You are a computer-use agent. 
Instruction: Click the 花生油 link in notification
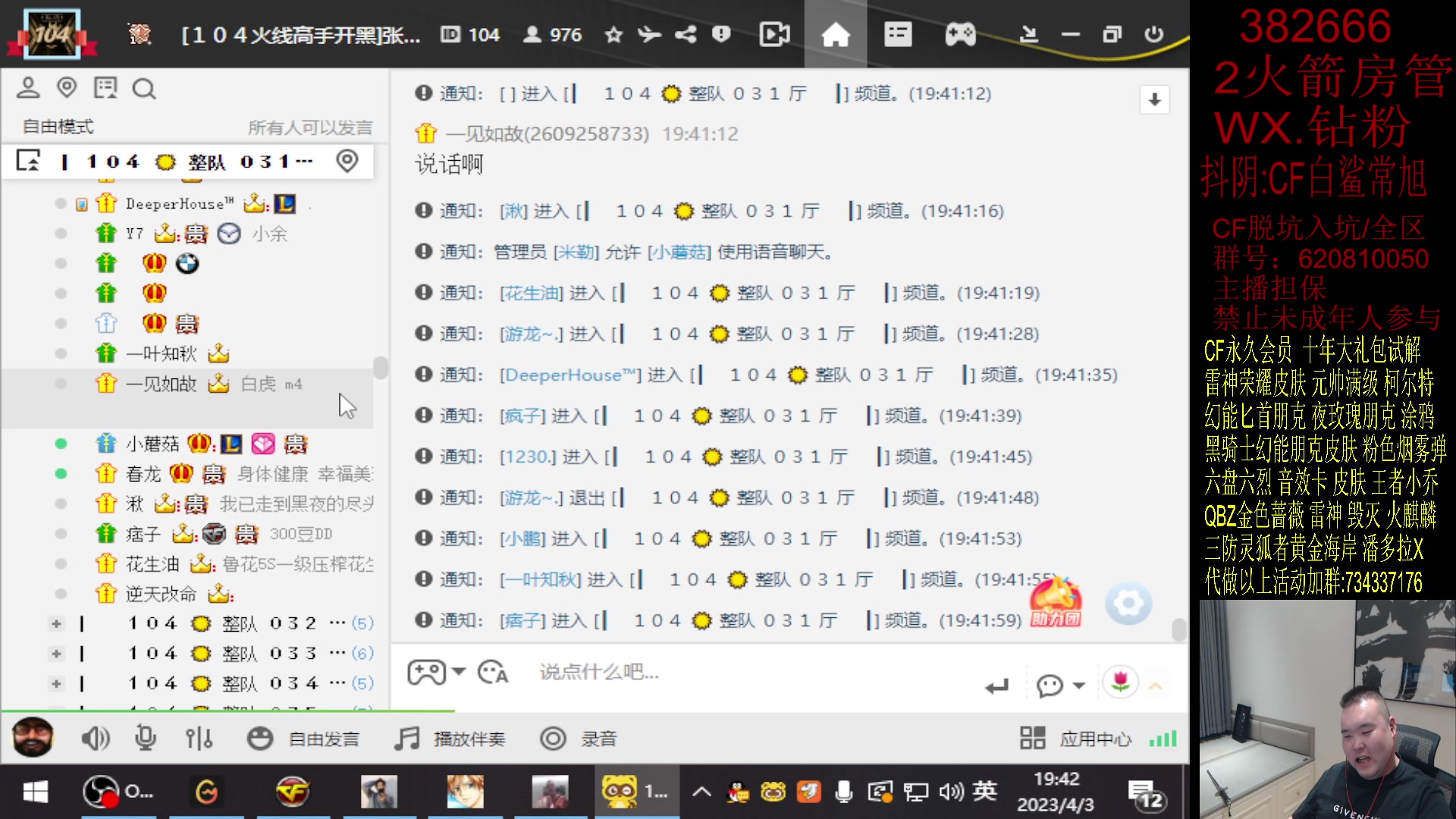pos(532,293)
